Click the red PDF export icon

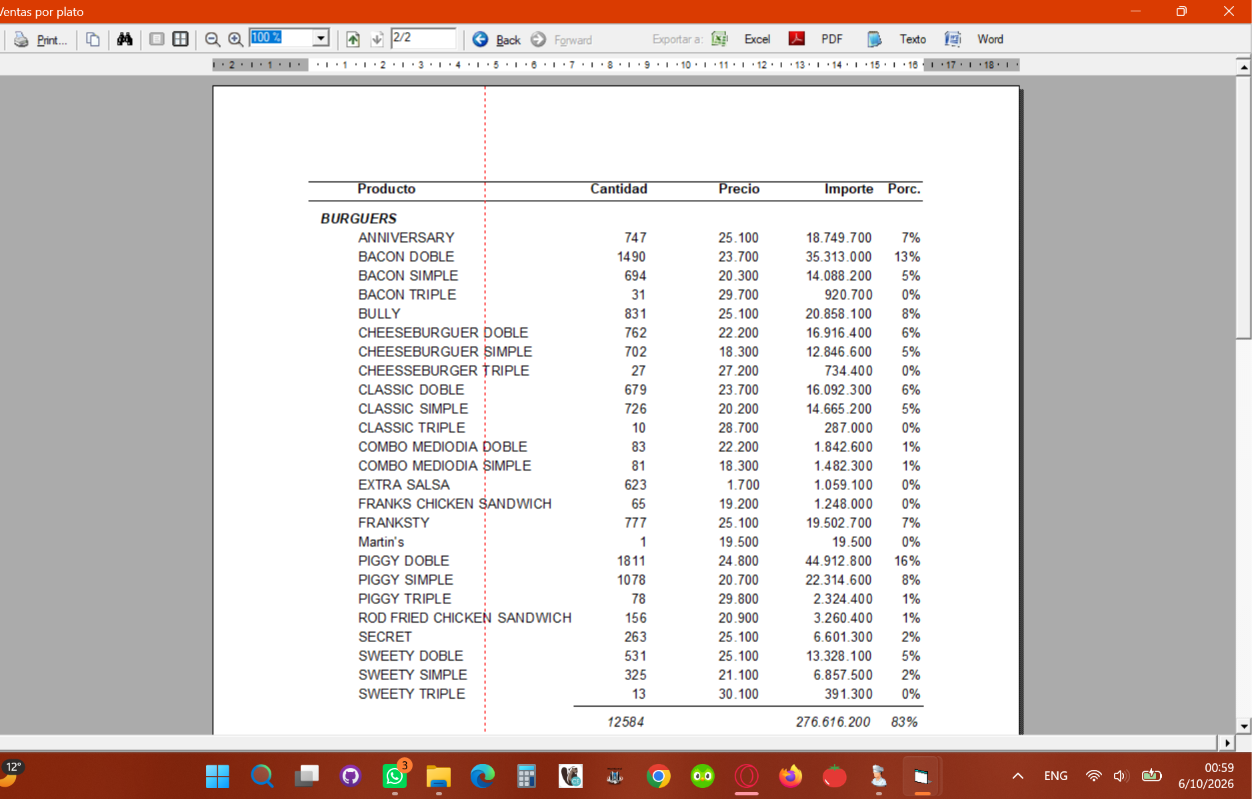pos(797,39)
